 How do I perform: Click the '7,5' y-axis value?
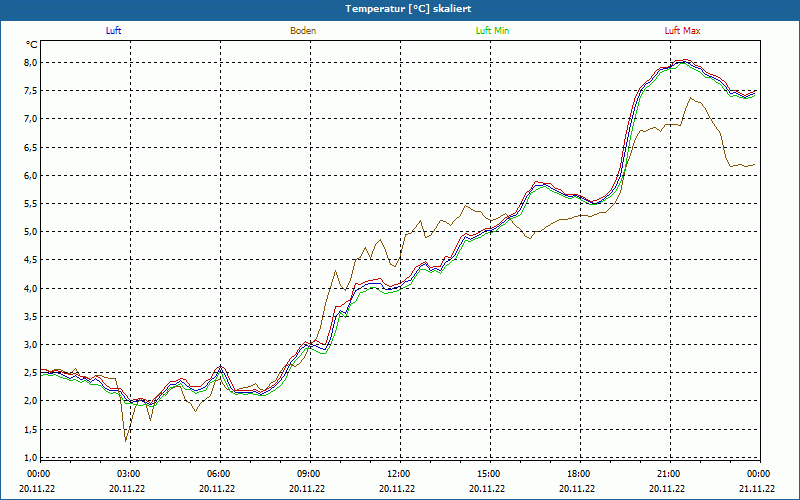(32, 91)
